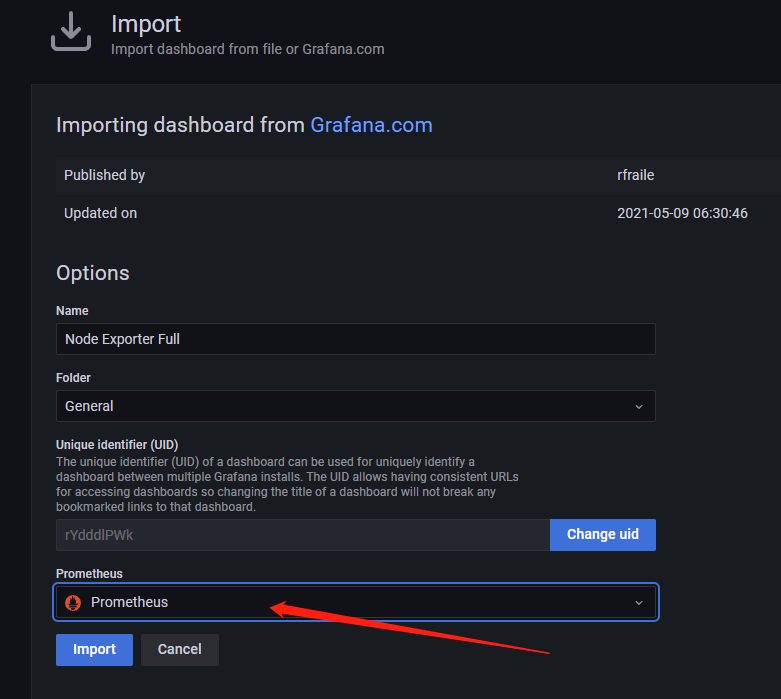Click the disabled UID field rYdddlPWk
This screenshot has height=699, width=781.
303,535
